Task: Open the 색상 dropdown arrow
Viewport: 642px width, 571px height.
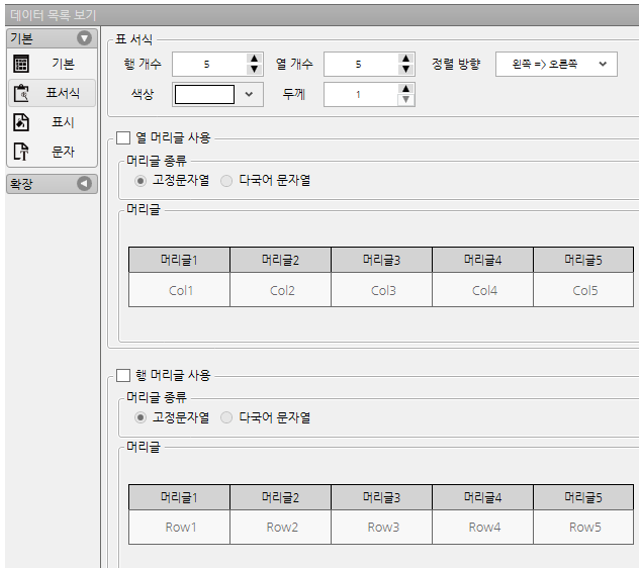Action: pos(249,95)
